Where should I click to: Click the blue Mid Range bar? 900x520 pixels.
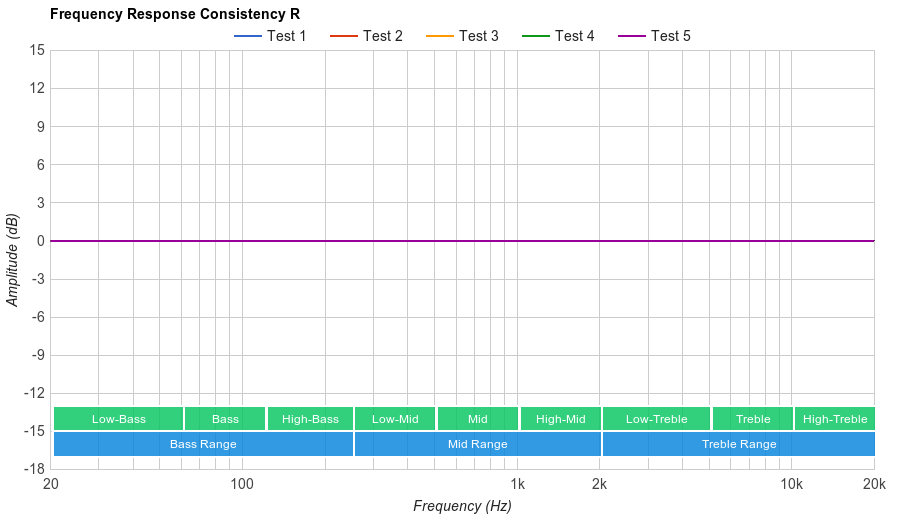pyautogui.click(x=477, y=444)
